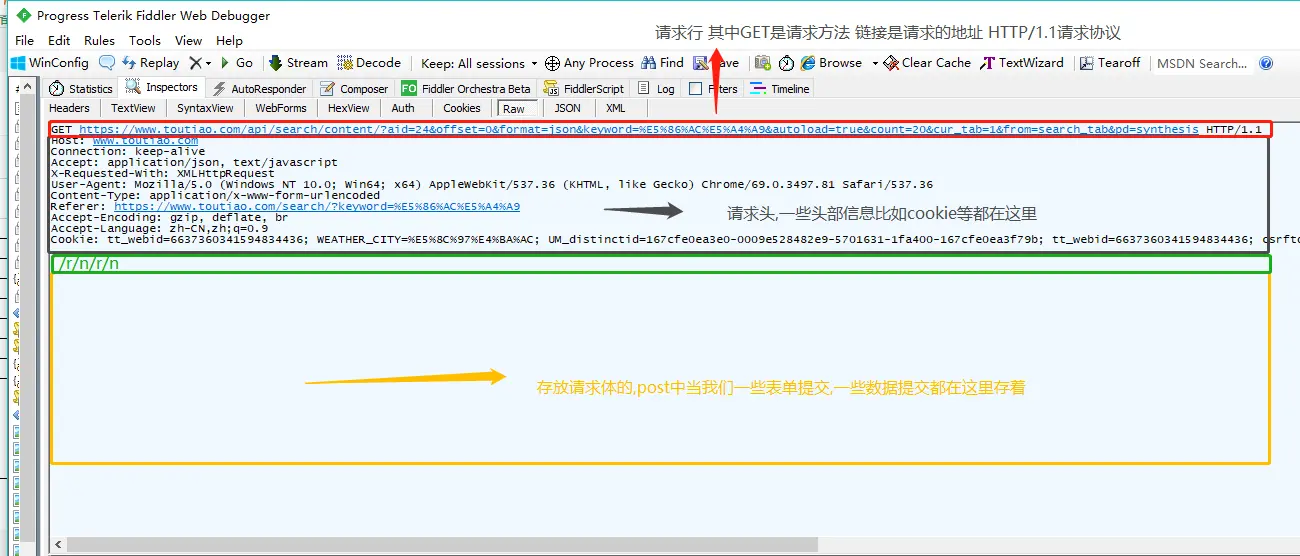Click the Host www.toutiao.com link
The height and width of the screenshot is (556, 1300).
[145, 141]
